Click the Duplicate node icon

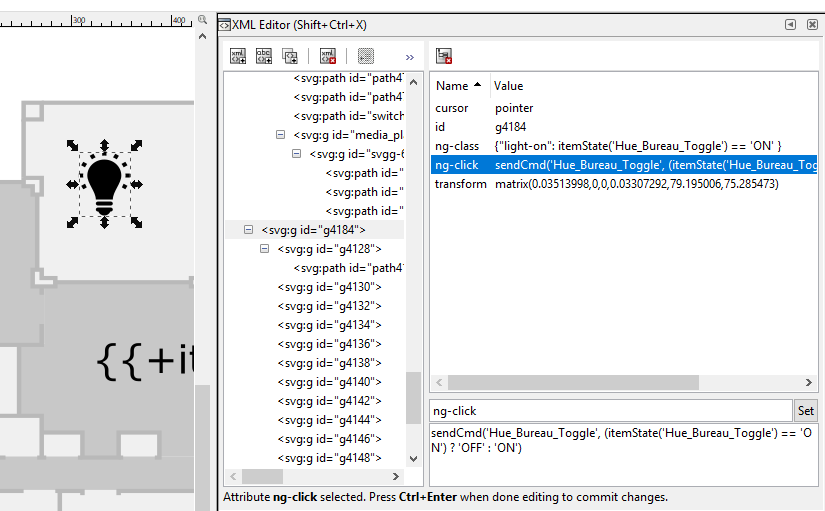click(x=290, y=57)
